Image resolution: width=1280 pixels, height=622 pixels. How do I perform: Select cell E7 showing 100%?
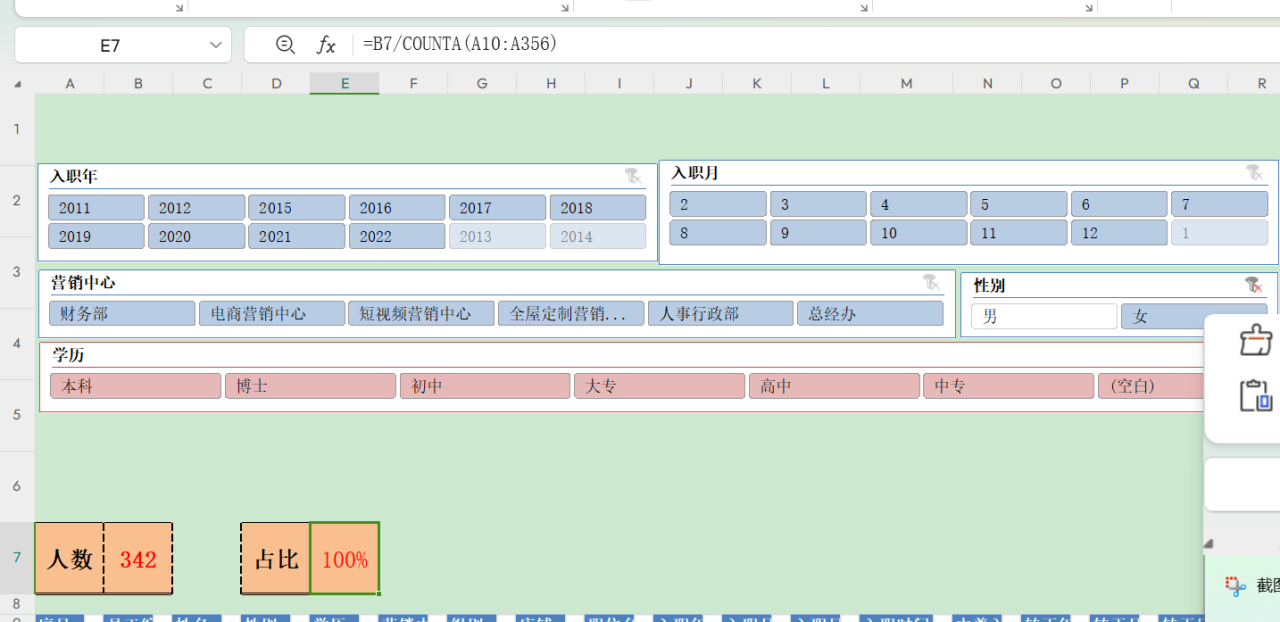pos(345,559)
